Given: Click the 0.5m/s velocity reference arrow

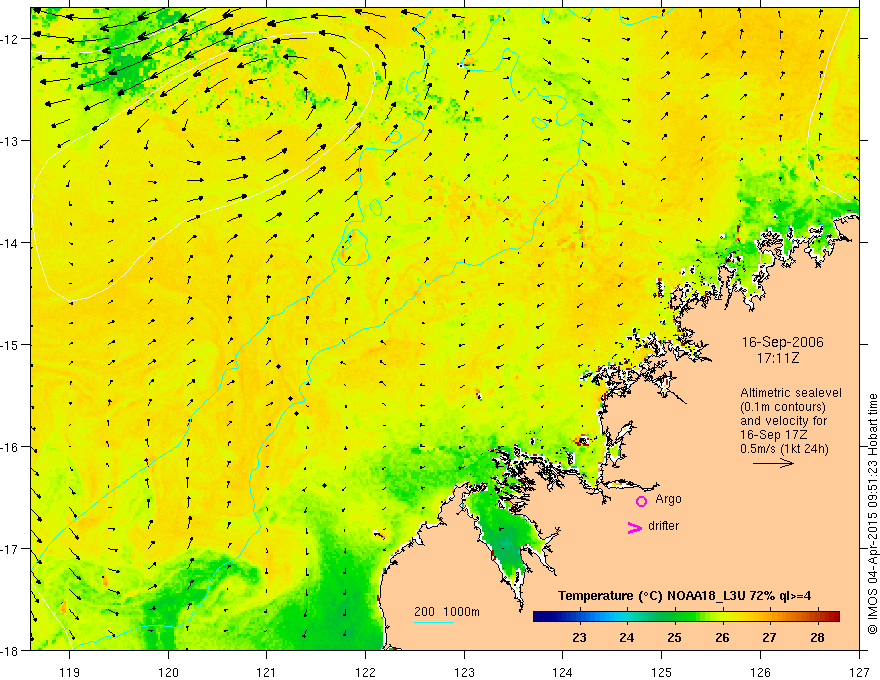Looking at the screenshot, I should tap(773, 463).
